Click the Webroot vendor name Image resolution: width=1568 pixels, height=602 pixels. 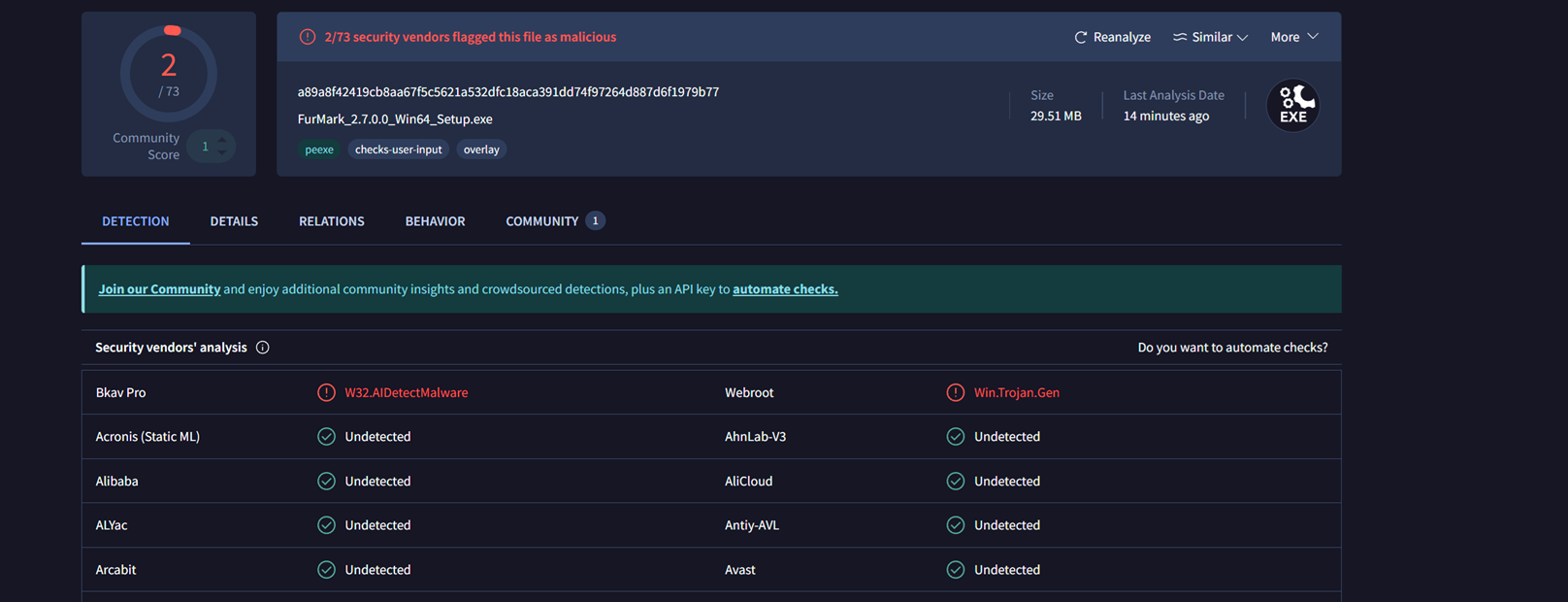click(749, 392)
